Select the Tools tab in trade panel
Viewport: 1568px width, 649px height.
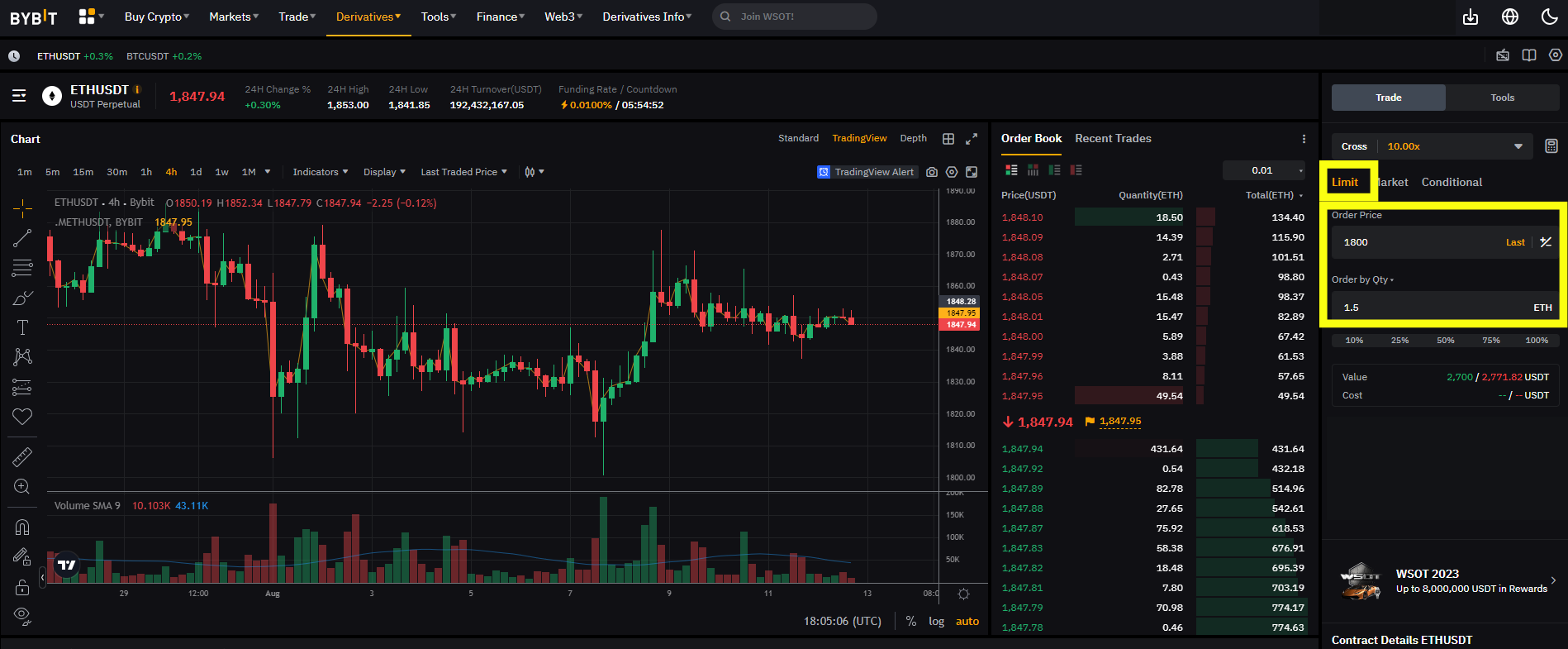[1503, 98]
